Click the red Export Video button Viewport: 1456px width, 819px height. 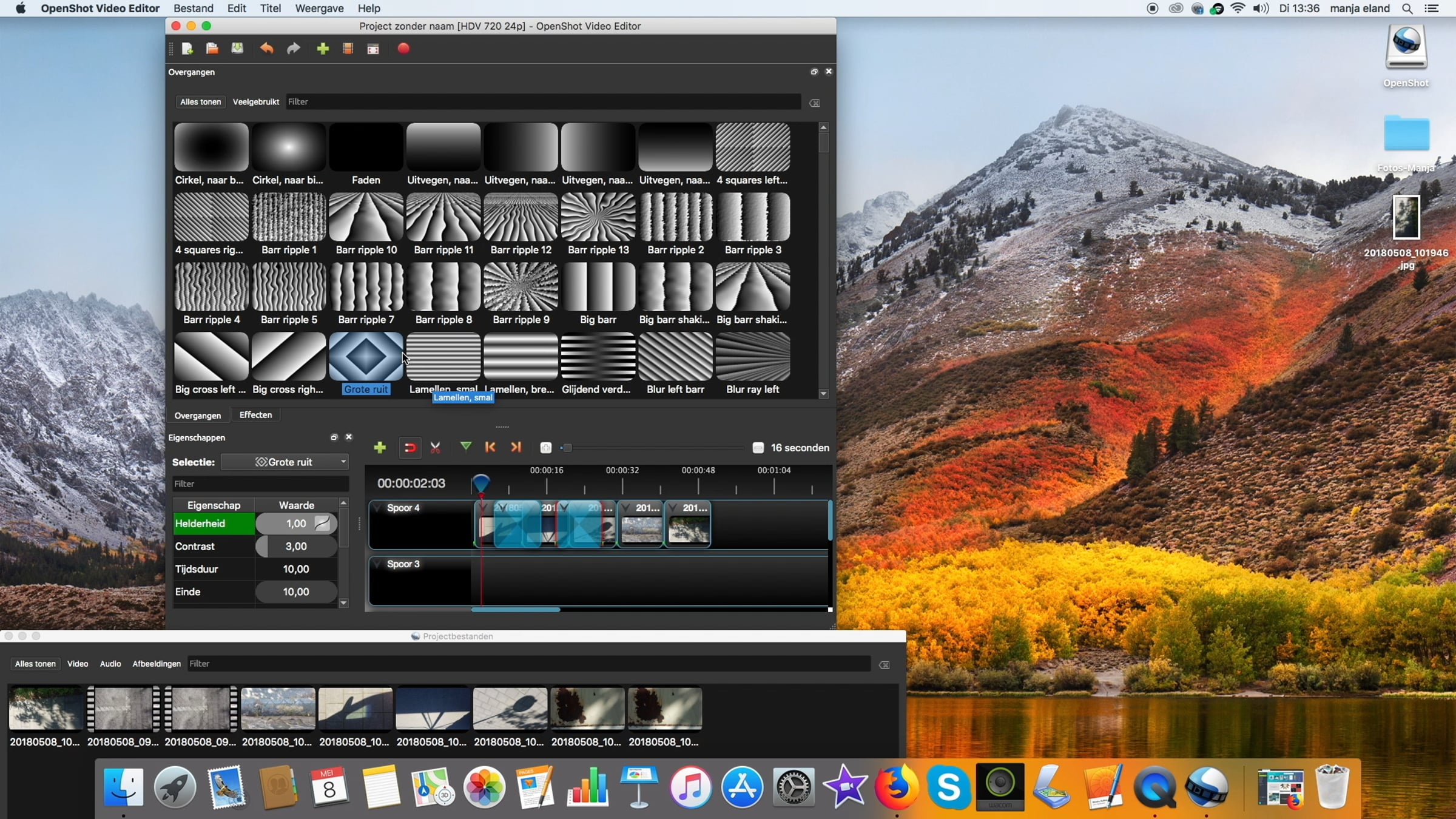pyautogui.click(x=403, y=49)
